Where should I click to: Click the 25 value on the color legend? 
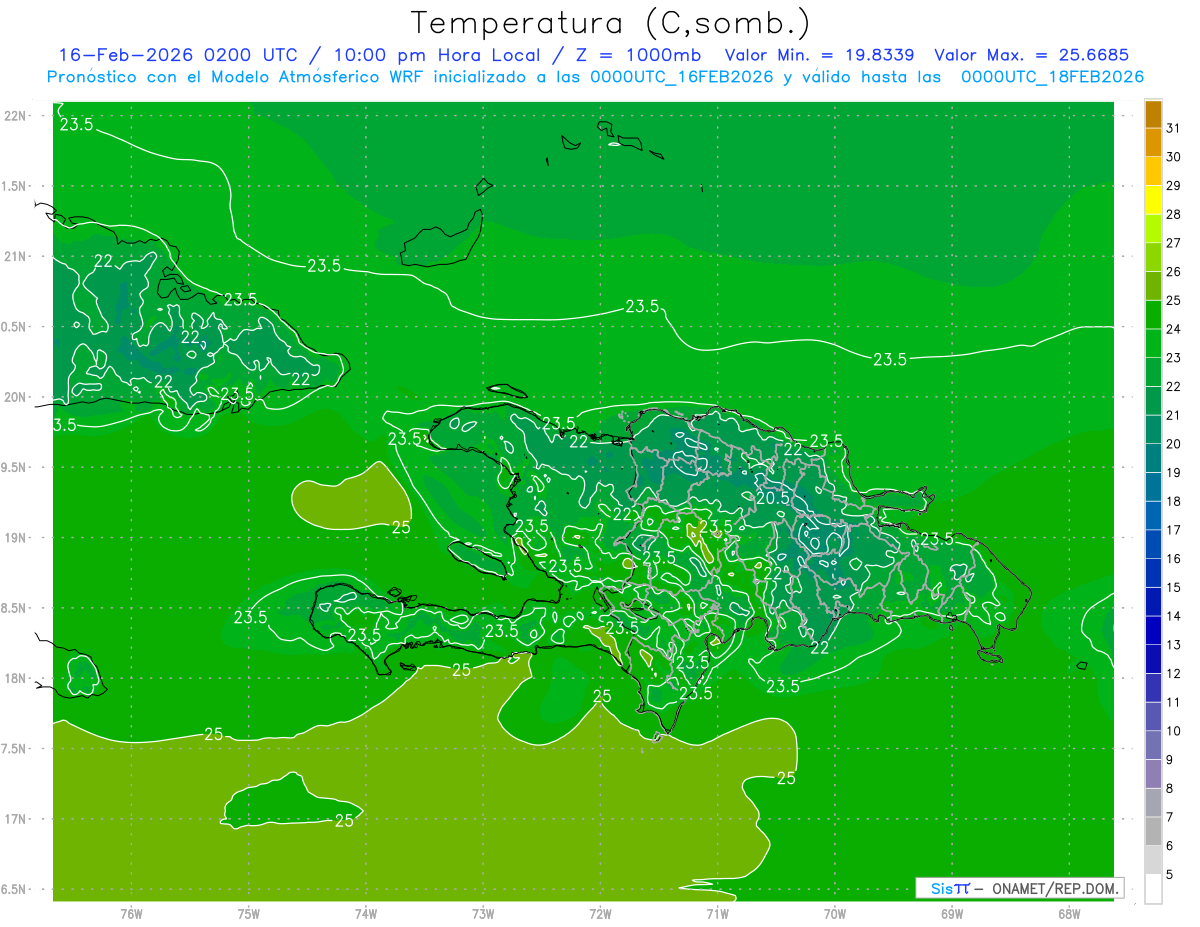1173,300
